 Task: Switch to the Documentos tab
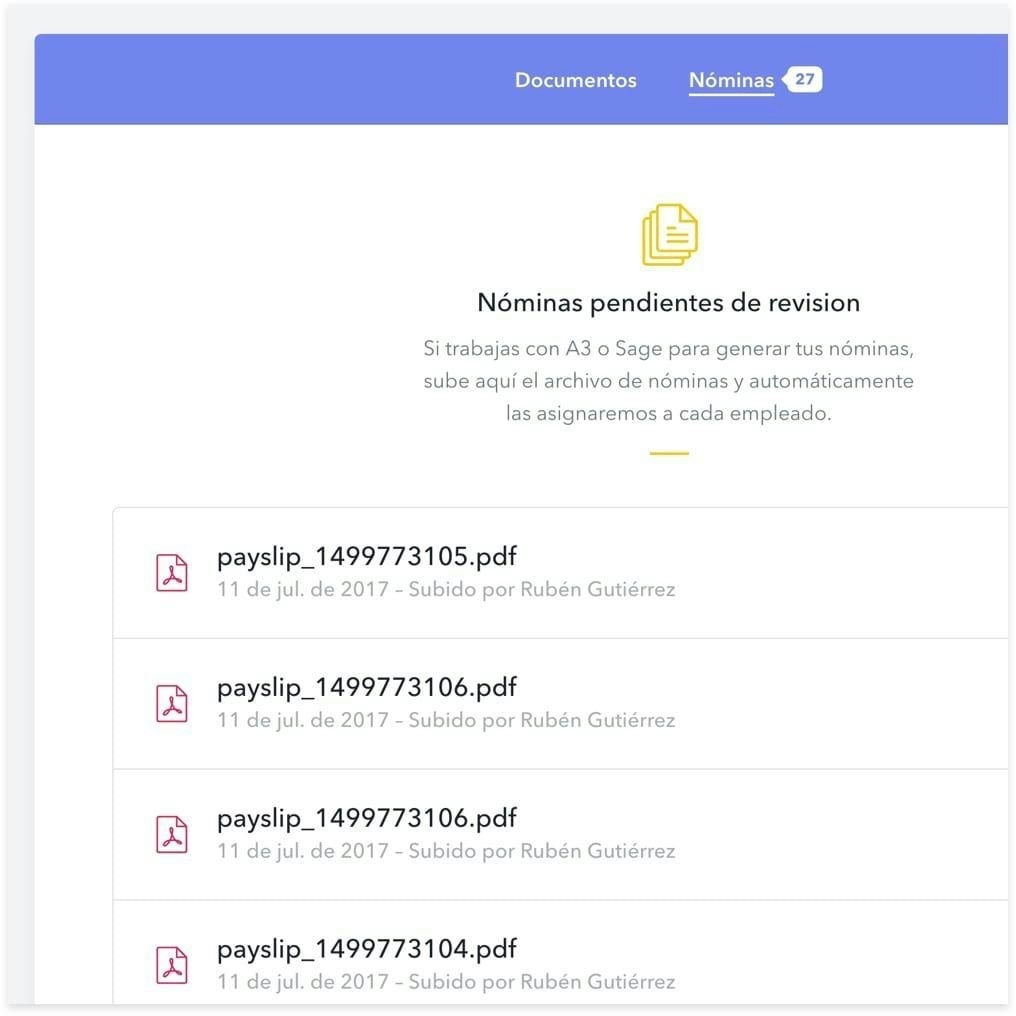coord(575,80)
